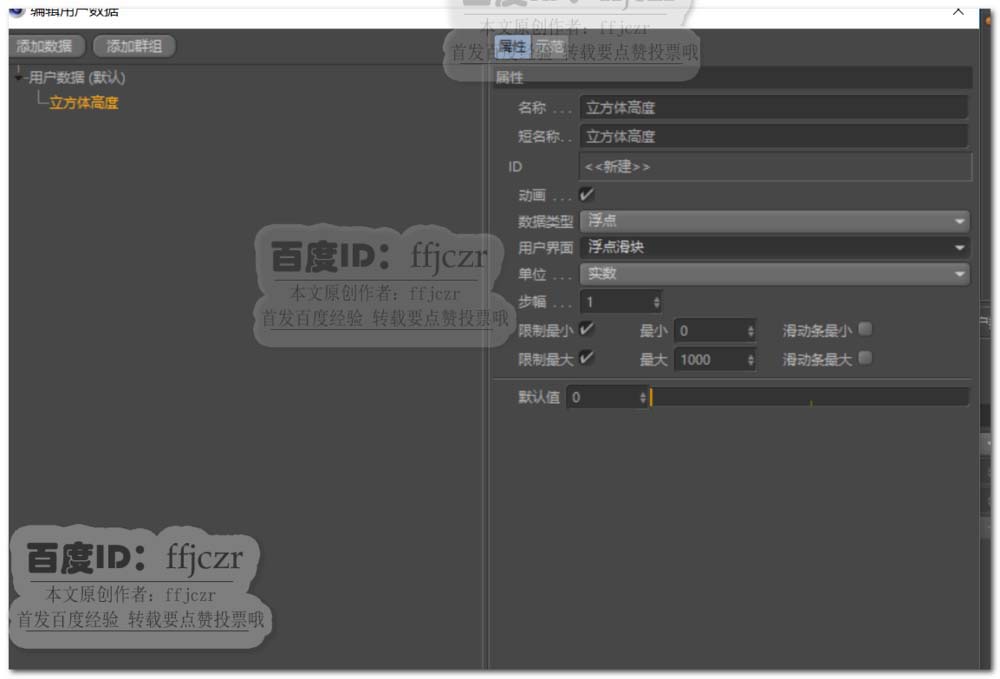Uncheck the 限制最大 checkbox
This screenshot has width=1000, height=679.
point(586,358)
